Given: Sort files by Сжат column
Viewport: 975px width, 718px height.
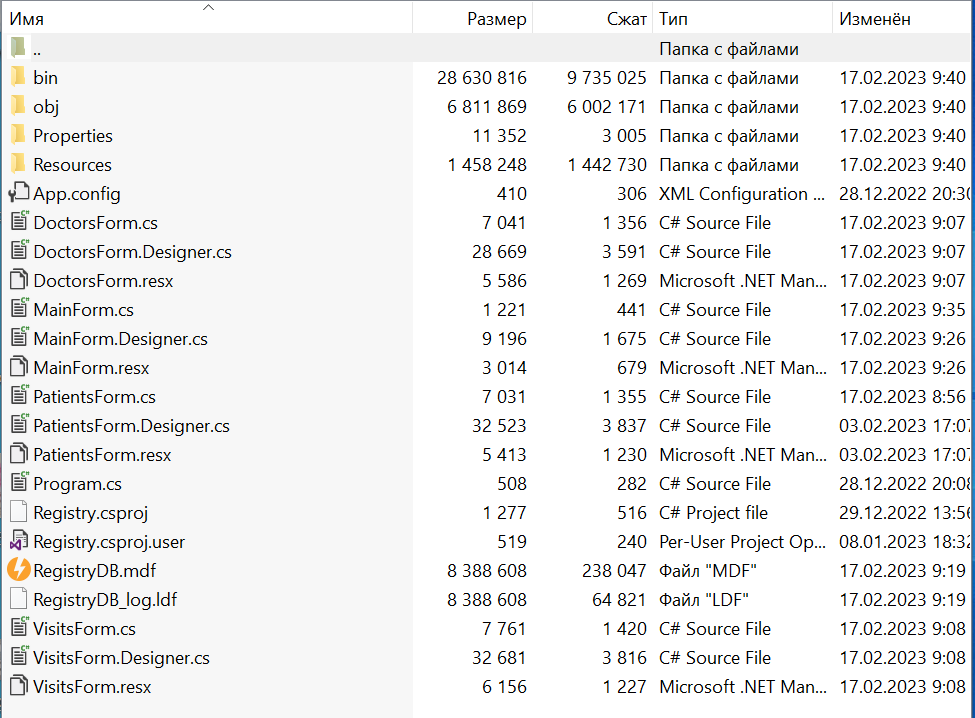Looking at the screenshot, I should pyautogui.click(x=626, y=19).
